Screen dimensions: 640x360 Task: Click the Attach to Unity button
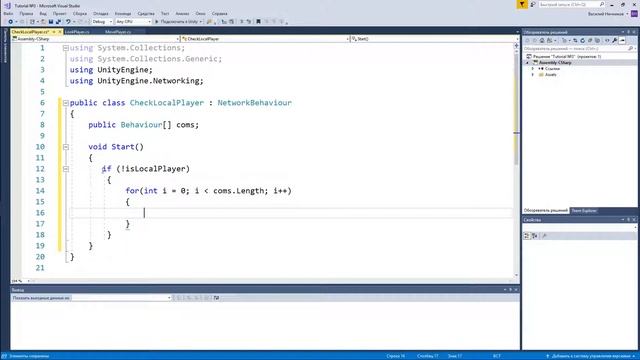coord(178,22)
